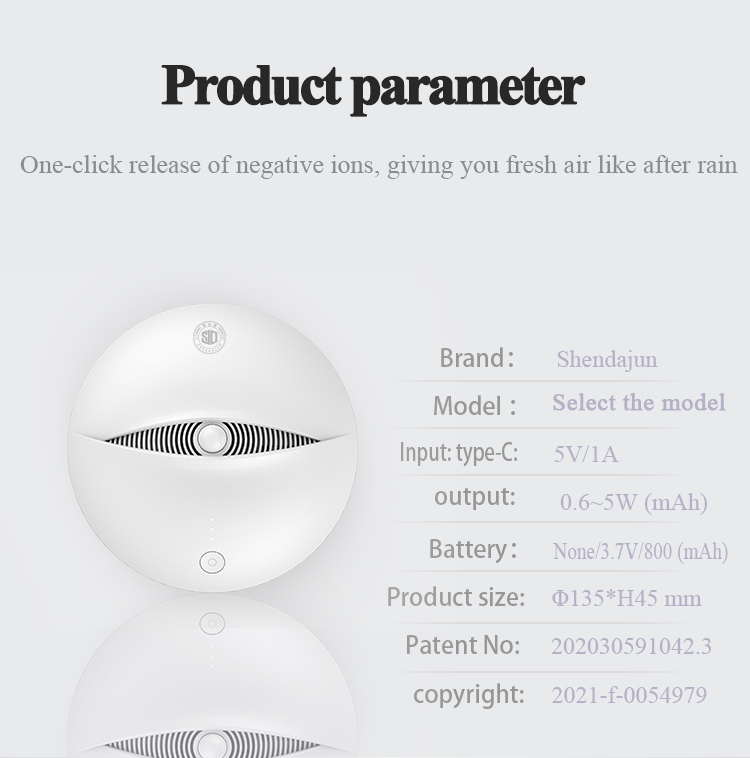The width and height of the screenshot is (750, 758).
Task: Click the 5V/1A input value
Action: pyautogui.click(x=586, y=454)
